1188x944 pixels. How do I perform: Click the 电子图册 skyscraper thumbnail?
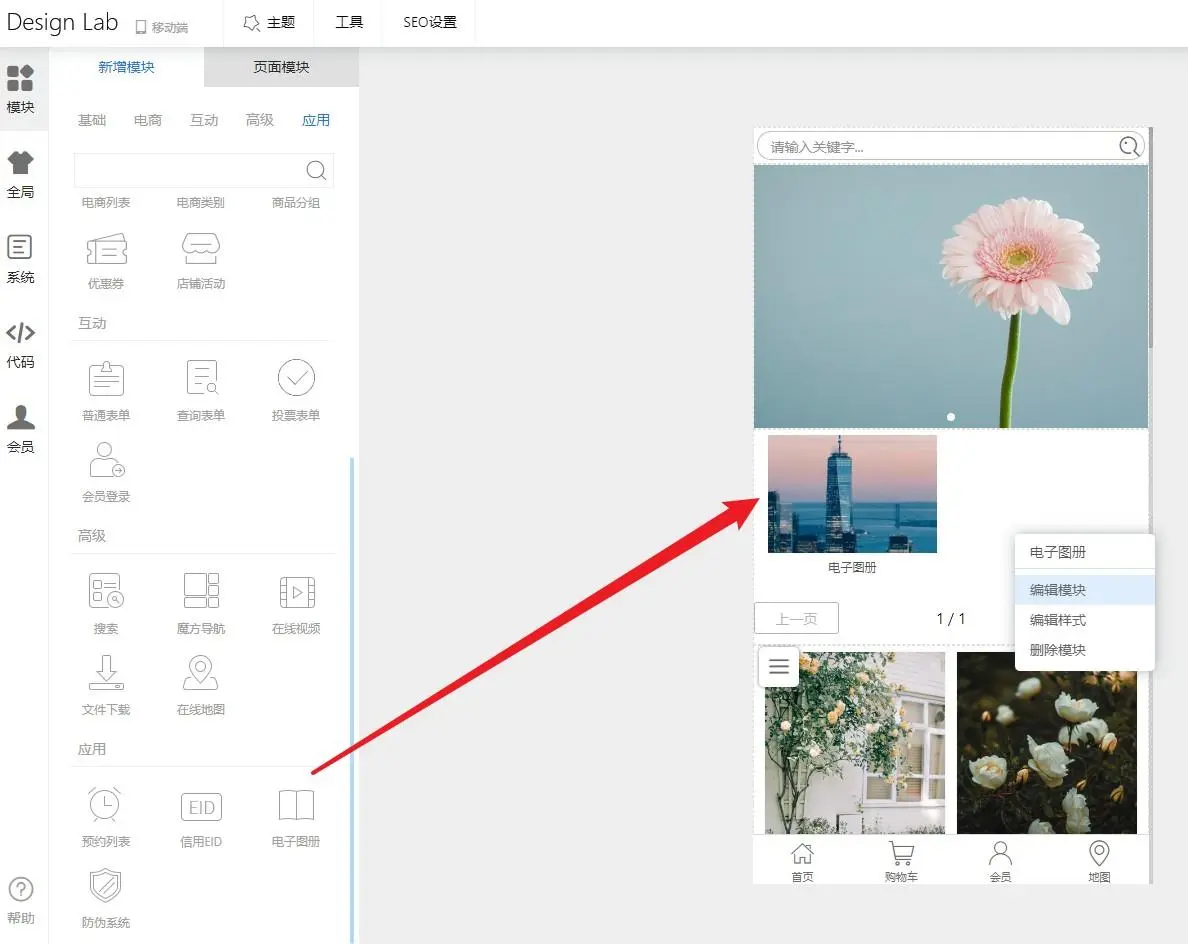point(852,494)
